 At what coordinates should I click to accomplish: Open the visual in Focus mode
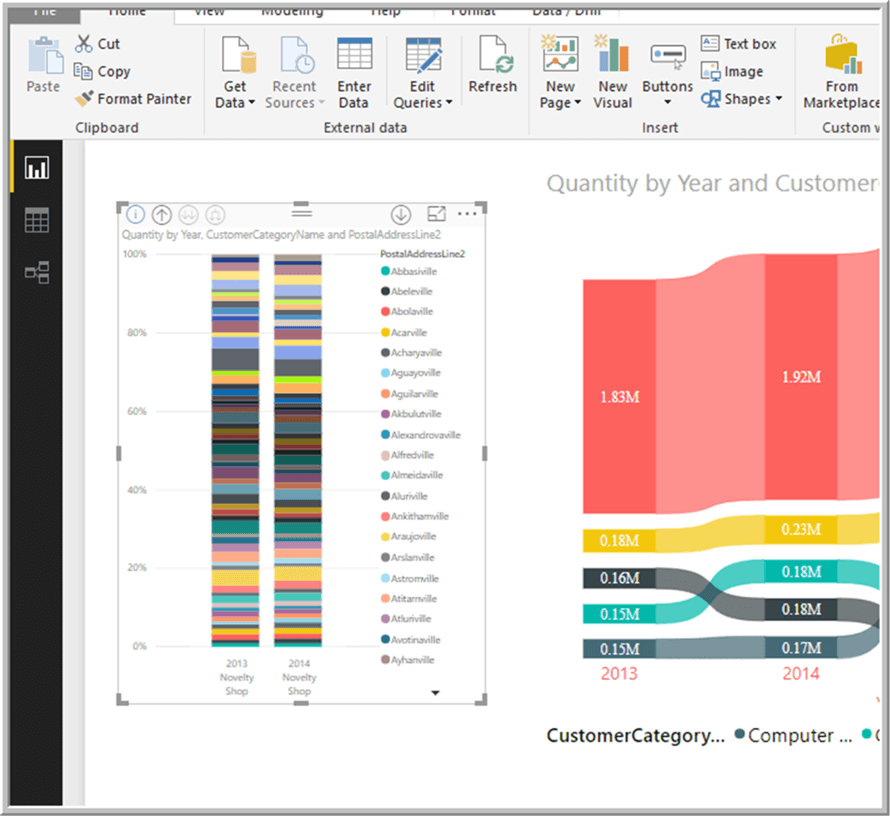click(x=436, y=214)
